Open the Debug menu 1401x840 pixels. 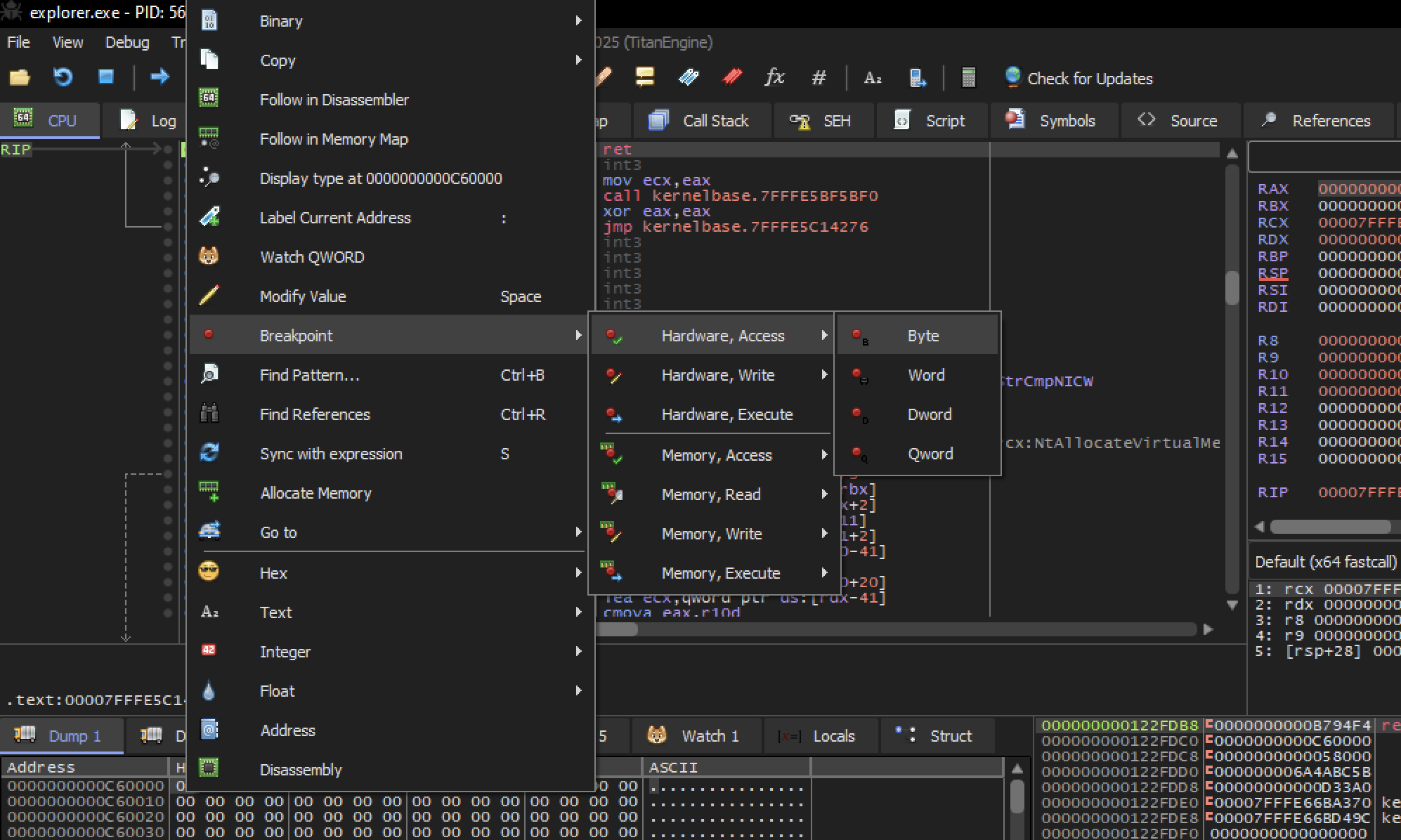[x=127, y=42]
